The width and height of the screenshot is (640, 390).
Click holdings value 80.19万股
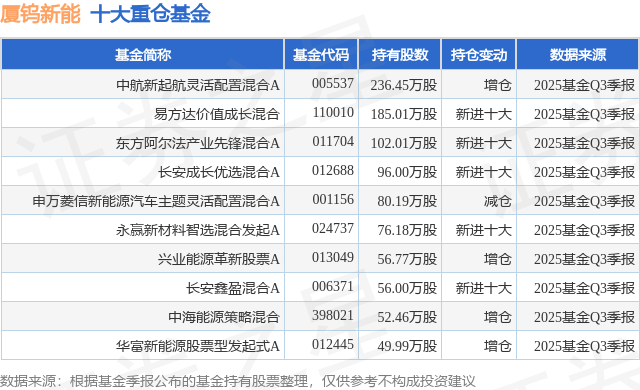(407, 201)
